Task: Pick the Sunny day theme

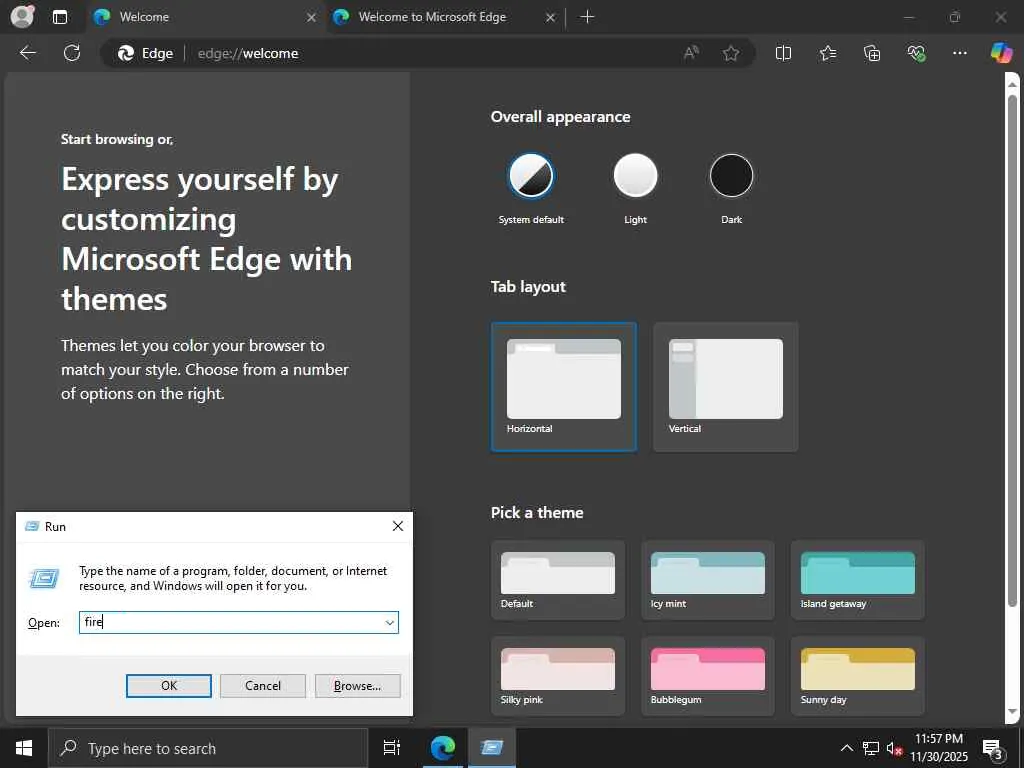Action: (x=857, y=676)
